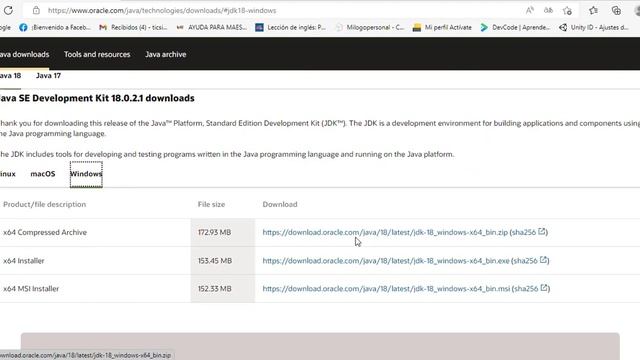
Task: Open Mi perfil Actívate bookmark
Action: [x=442, y=27]
